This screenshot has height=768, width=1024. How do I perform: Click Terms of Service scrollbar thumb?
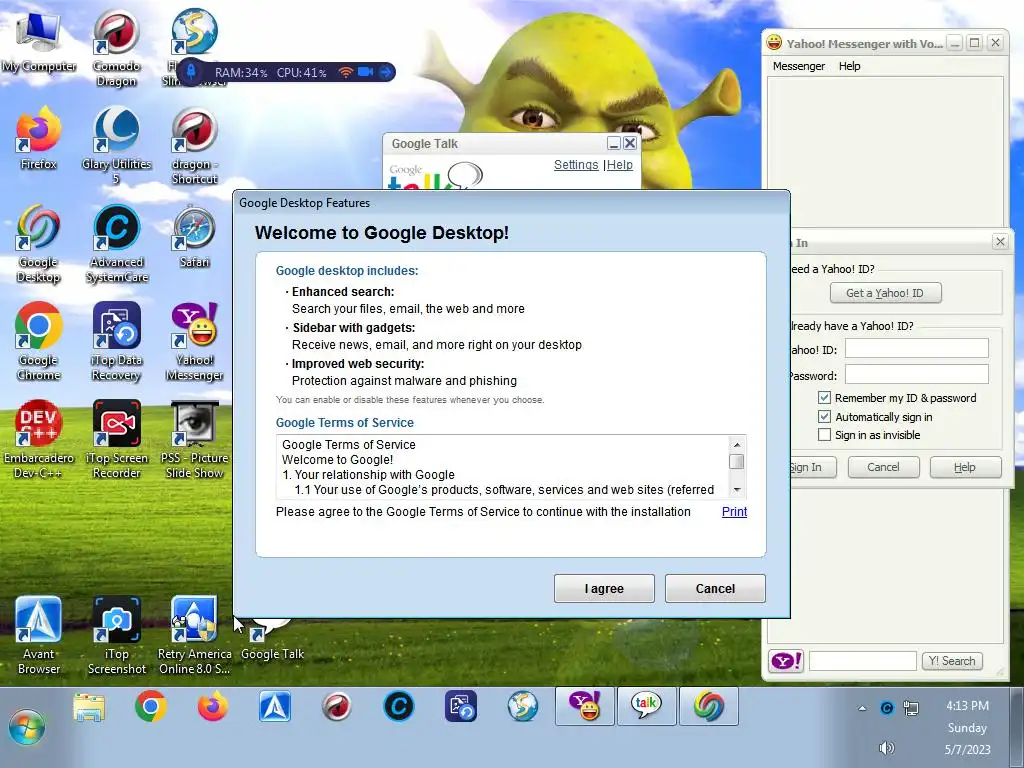point(737,461)
